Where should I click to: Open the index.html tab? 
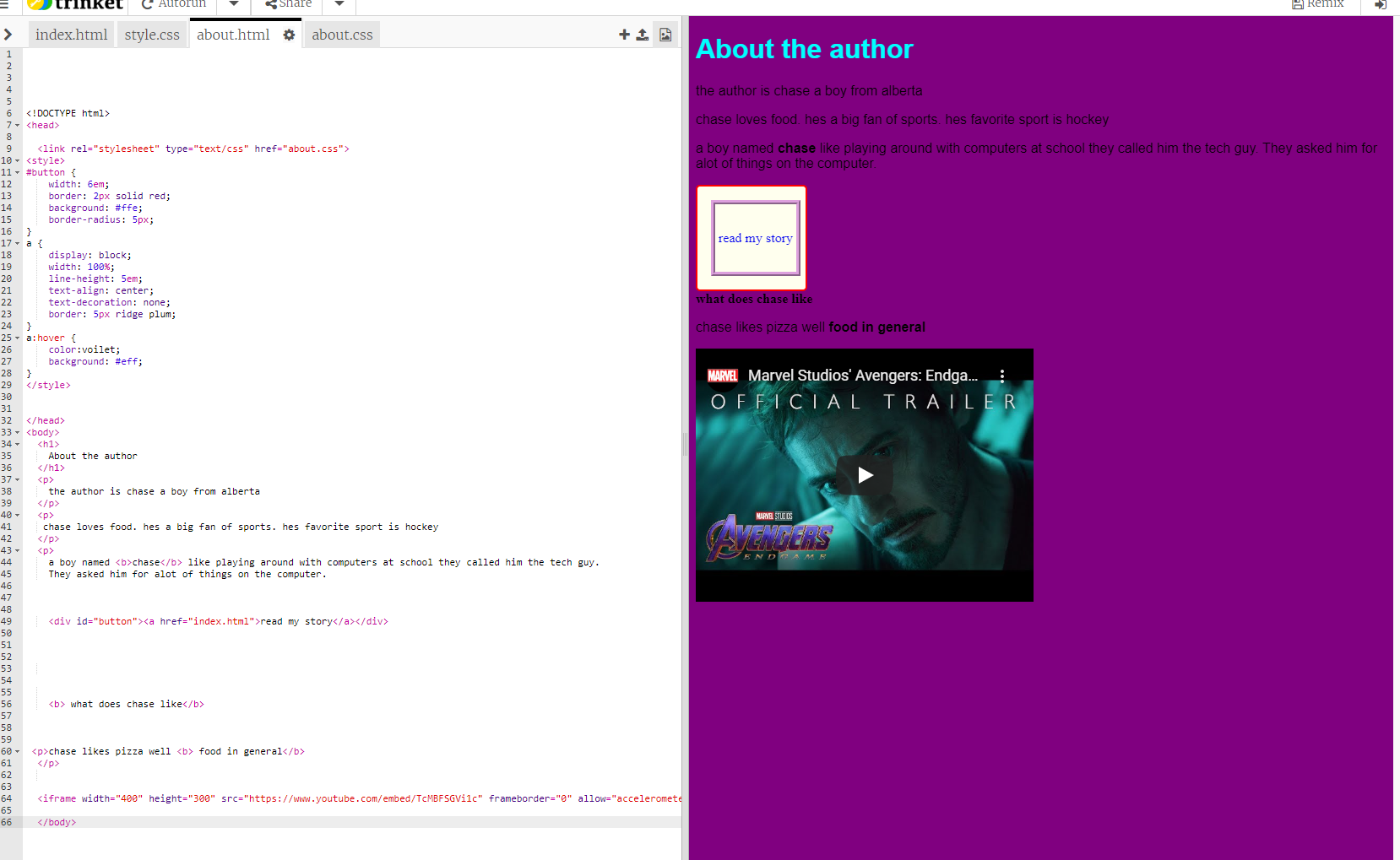pos(71,35)
